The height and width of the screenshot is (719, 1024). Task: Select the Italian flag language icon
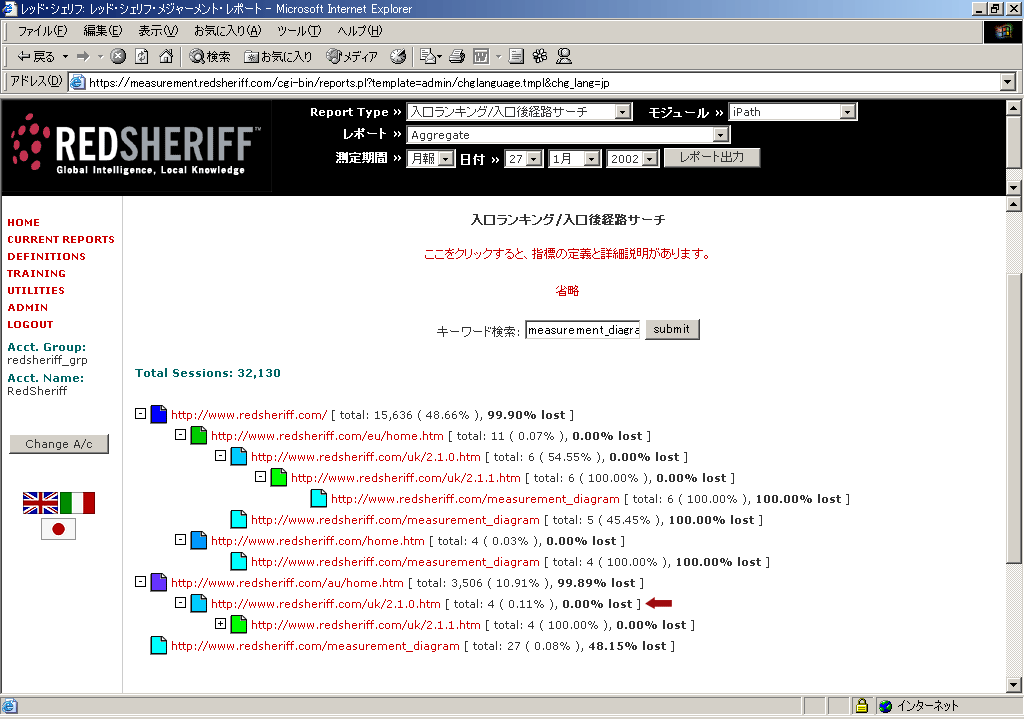77,503
